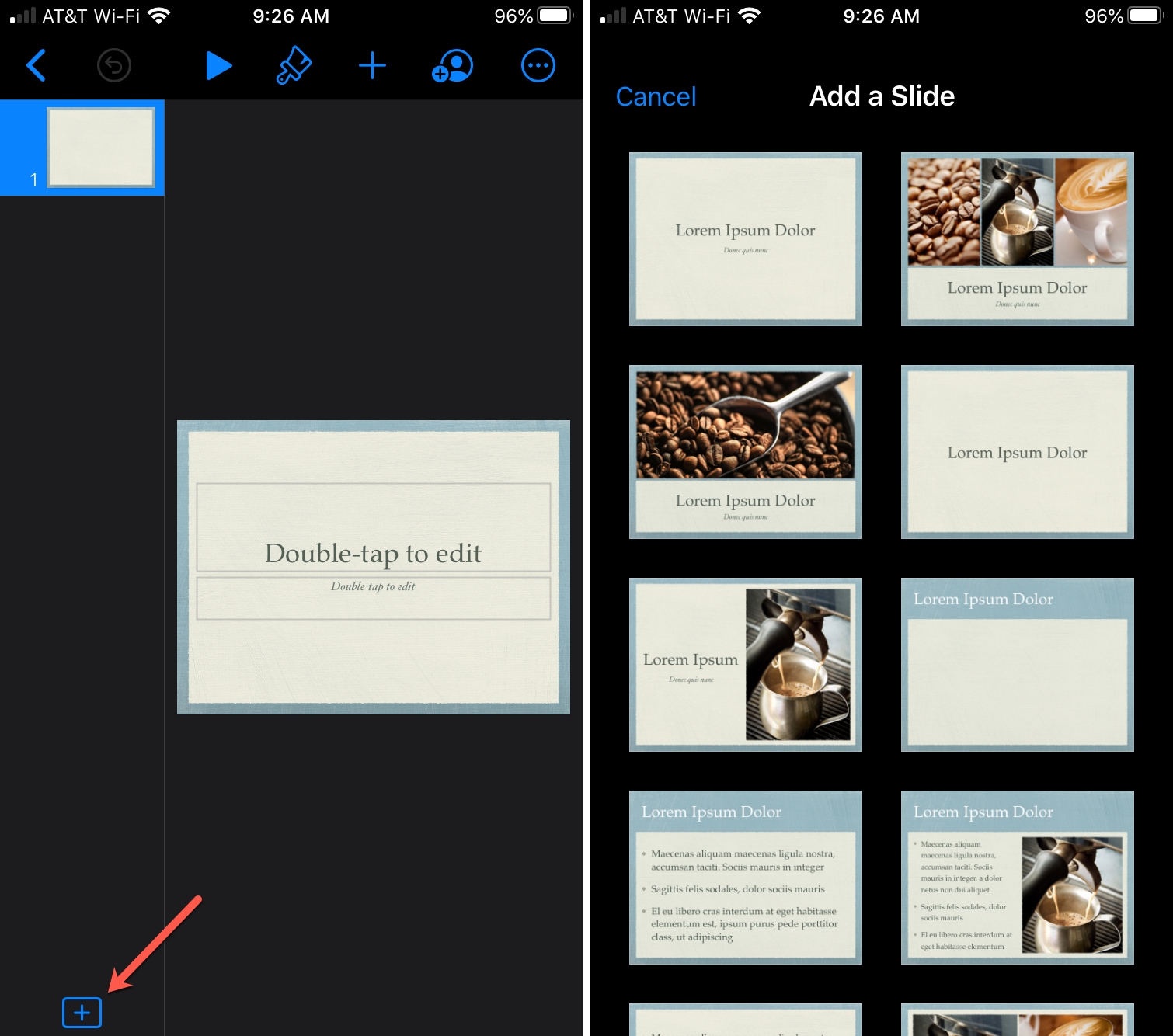Choose the Title & Subtitle slide layout
This screenshot has width=1173, height=1036.
pos(746,239)
